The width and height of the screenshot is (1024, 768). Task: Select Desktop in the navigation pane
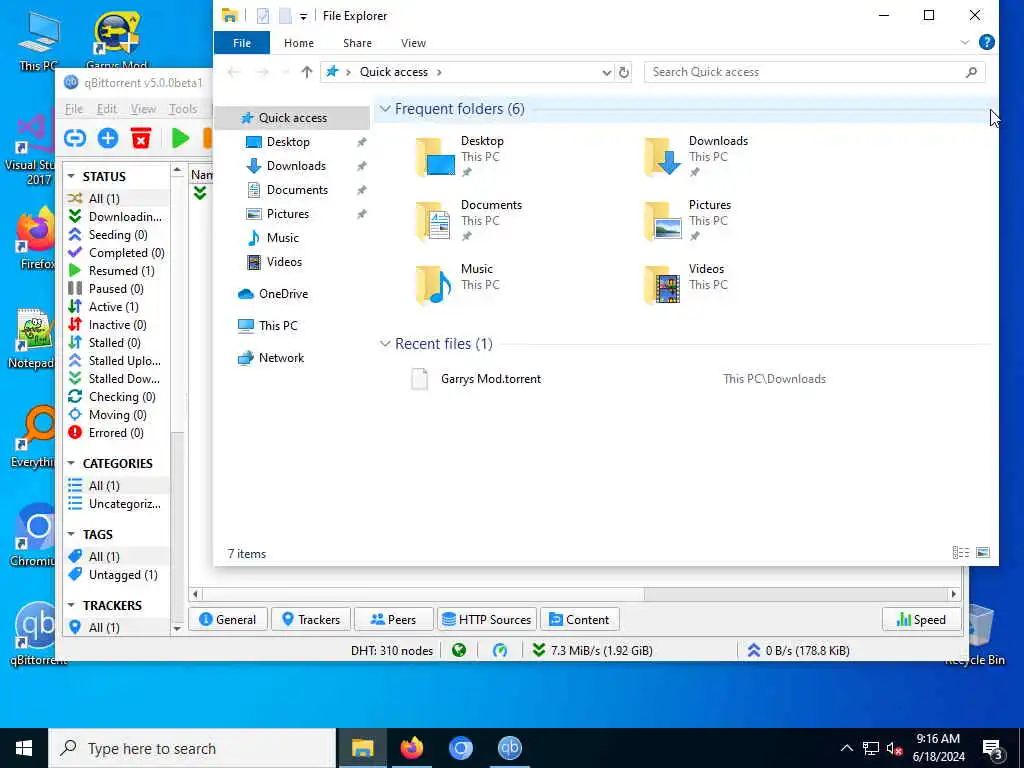coord(288,142)
